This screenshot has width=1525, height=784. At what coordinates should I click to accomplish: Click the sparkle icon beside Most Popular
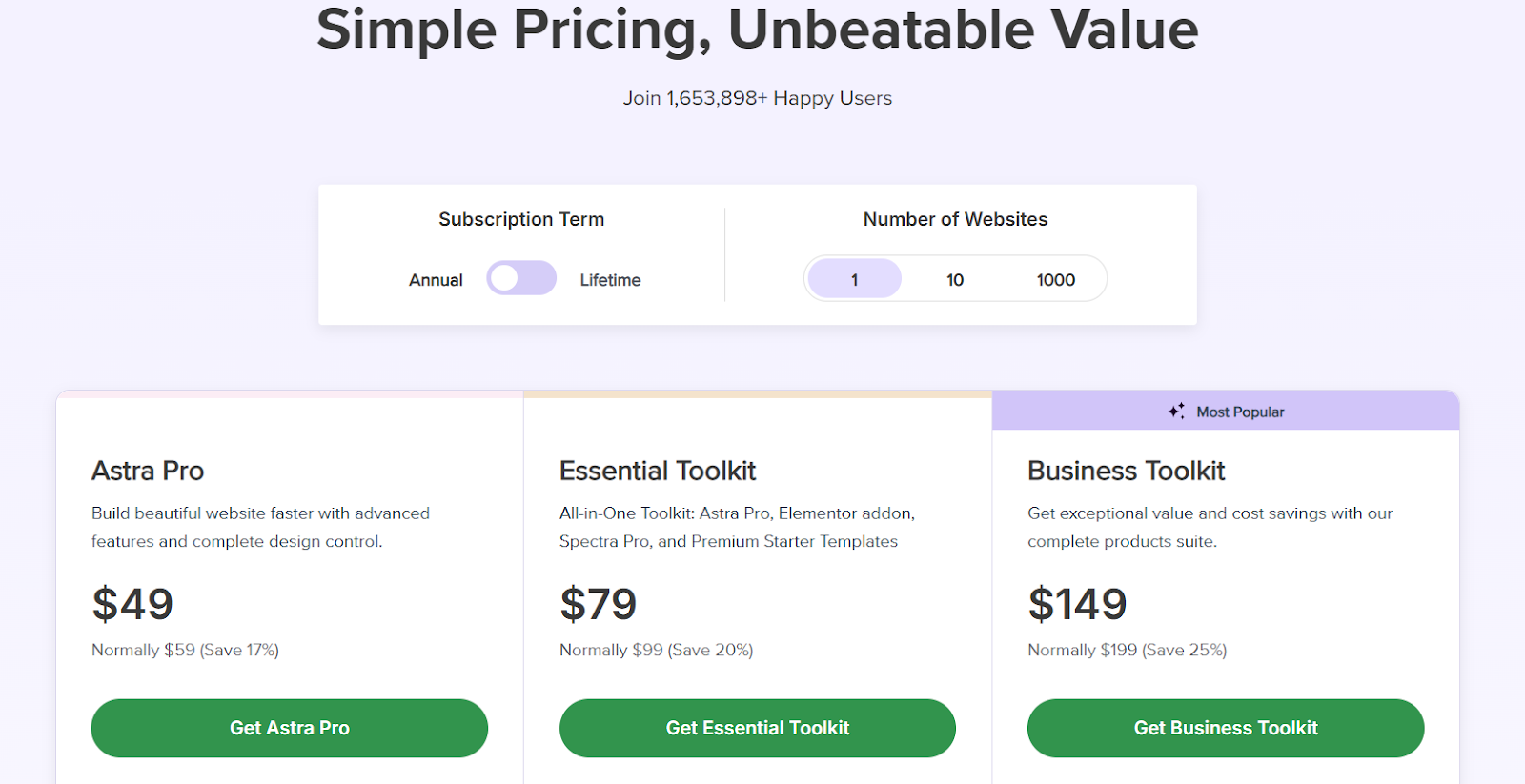pos(1176,411)
